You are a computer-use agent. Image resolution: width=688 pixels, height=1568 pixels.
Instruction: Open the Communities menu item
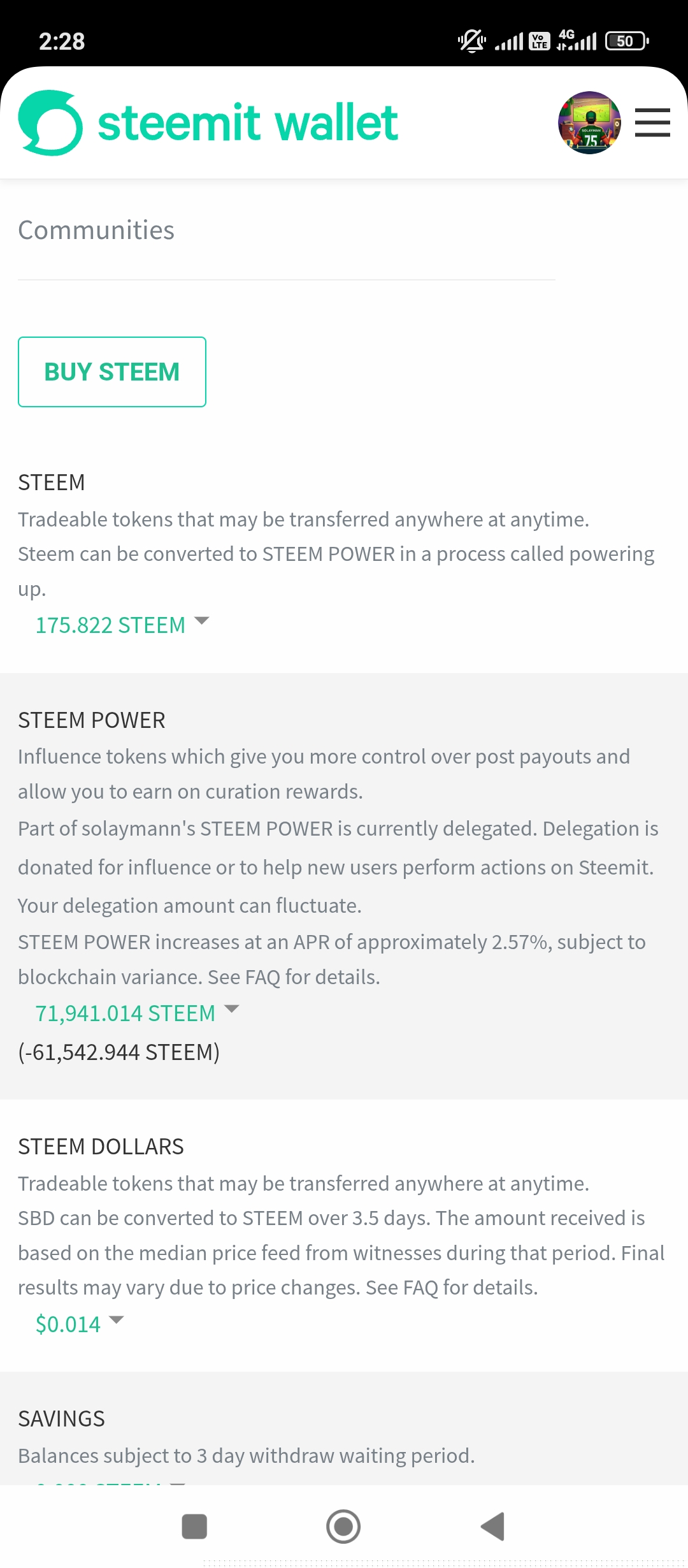(x=96, y=230)
